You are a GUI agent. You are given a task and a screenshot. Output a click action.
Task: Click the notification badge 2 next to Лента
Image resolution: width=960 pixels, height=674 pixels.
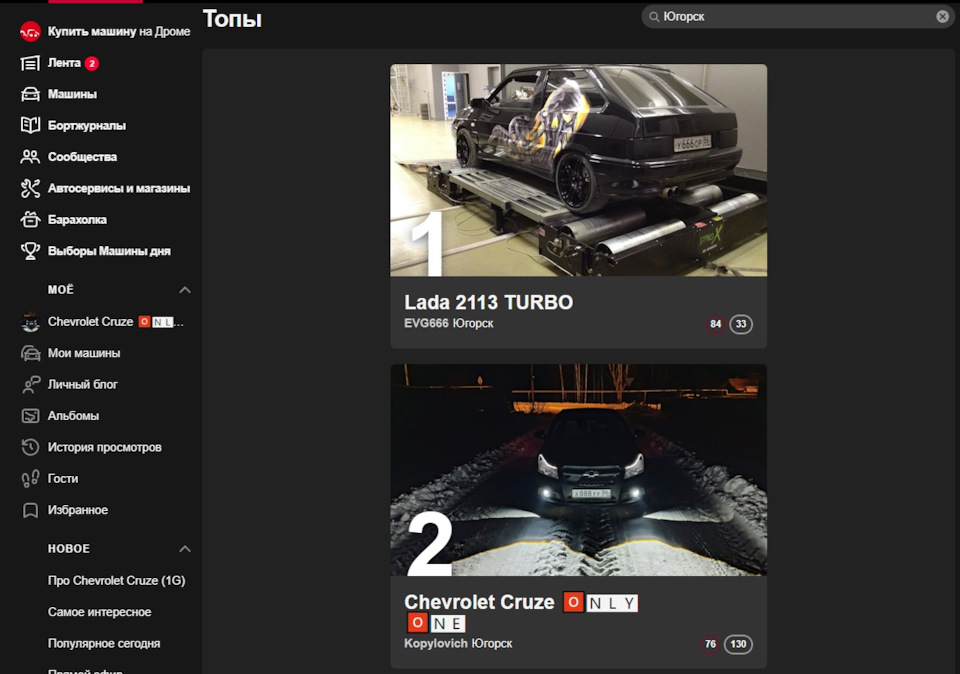point(92,63)
